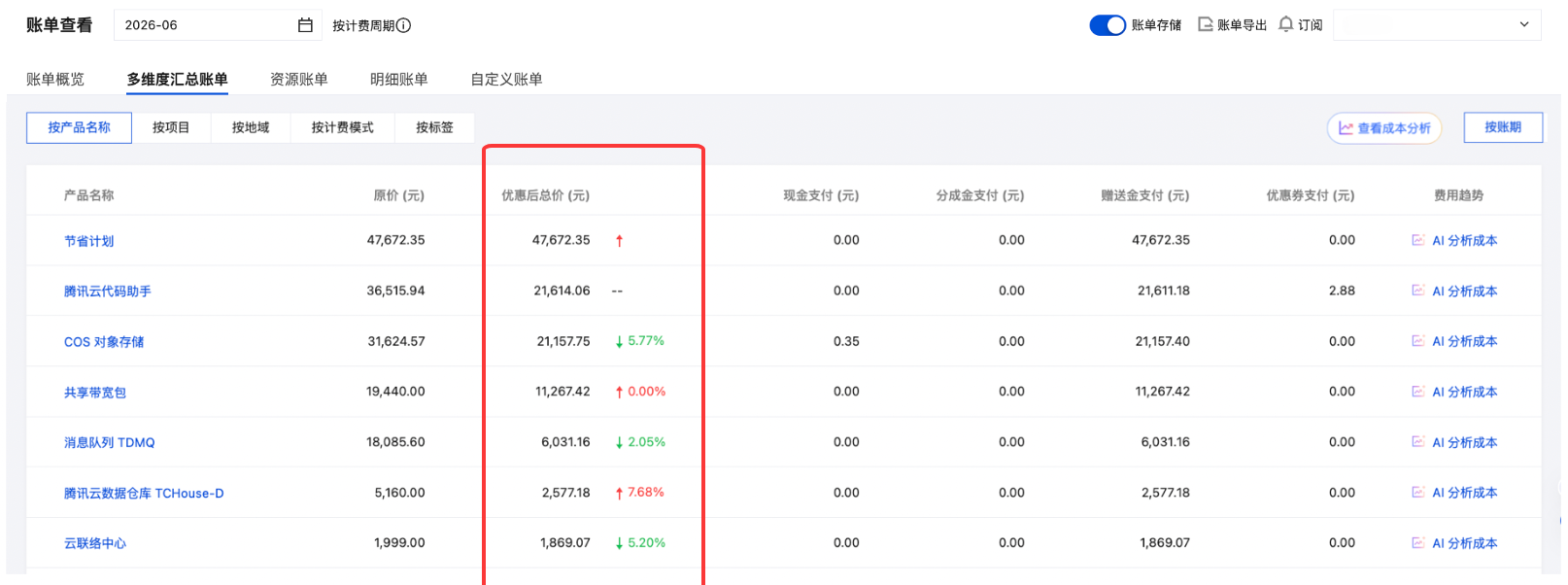Switch to the 资源账单 tab
Screen dimensions: 1568x585
coord(299,79)
